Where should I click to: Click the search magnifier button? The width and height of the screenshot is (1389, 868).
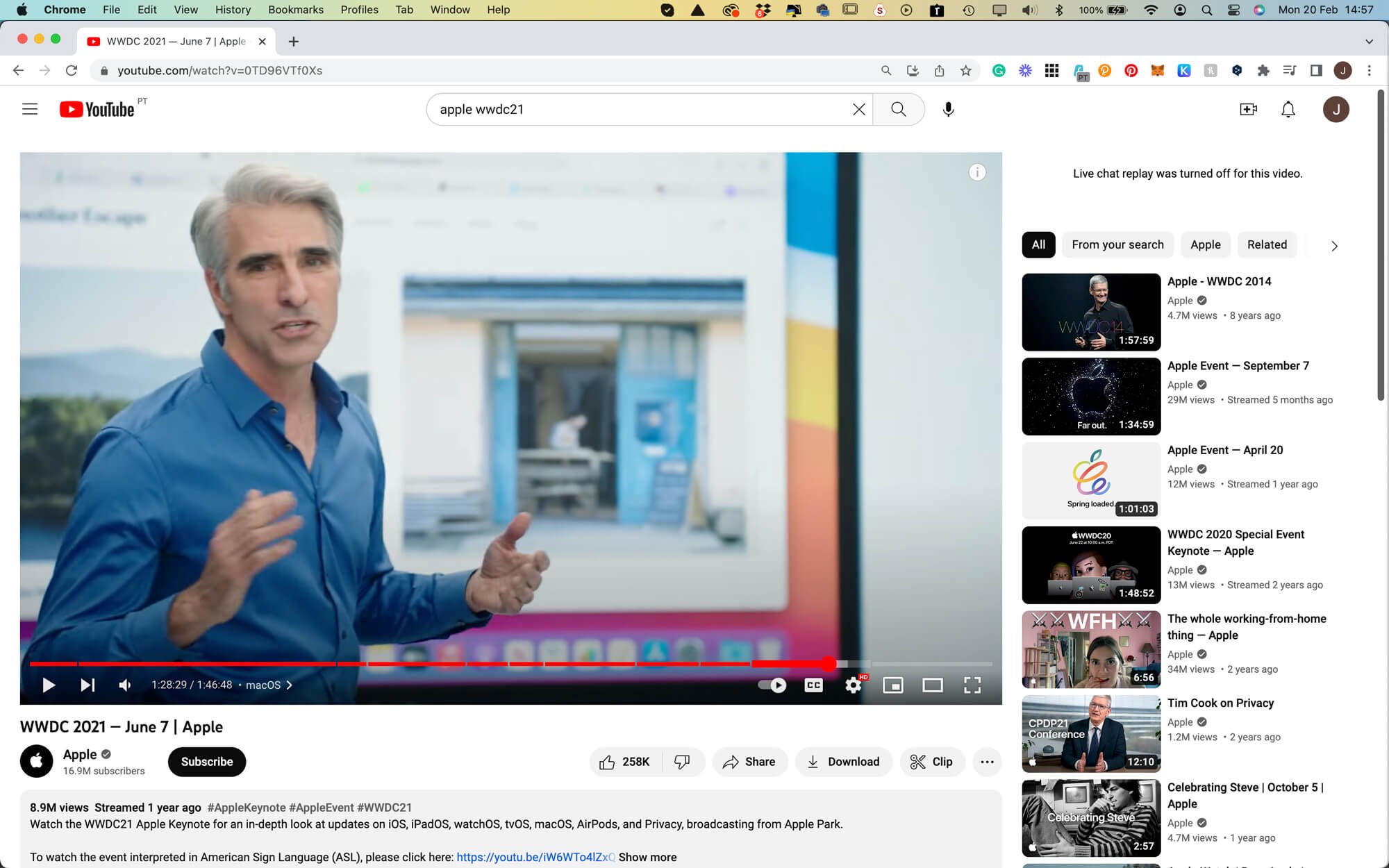coord(898,109)
